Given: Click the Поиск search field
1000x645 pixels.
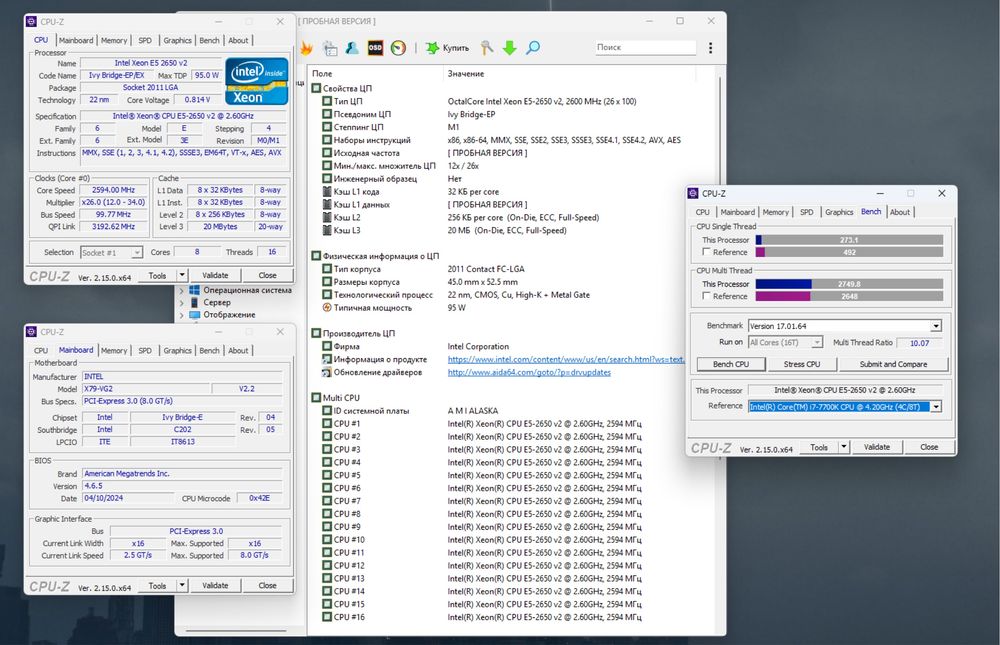Looking at the screenshot, I should [x=645, y=47].
